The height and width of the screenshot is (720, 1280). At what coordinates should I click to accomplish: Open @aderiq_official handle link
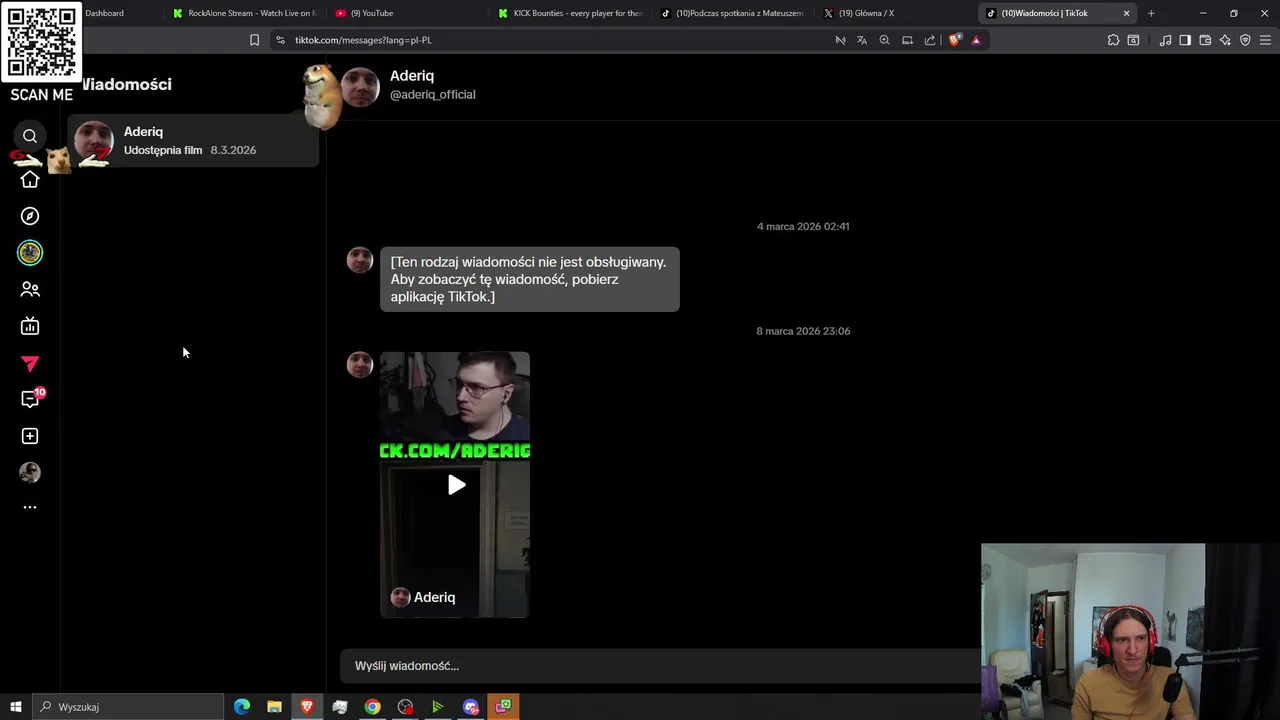pos(432,95)
